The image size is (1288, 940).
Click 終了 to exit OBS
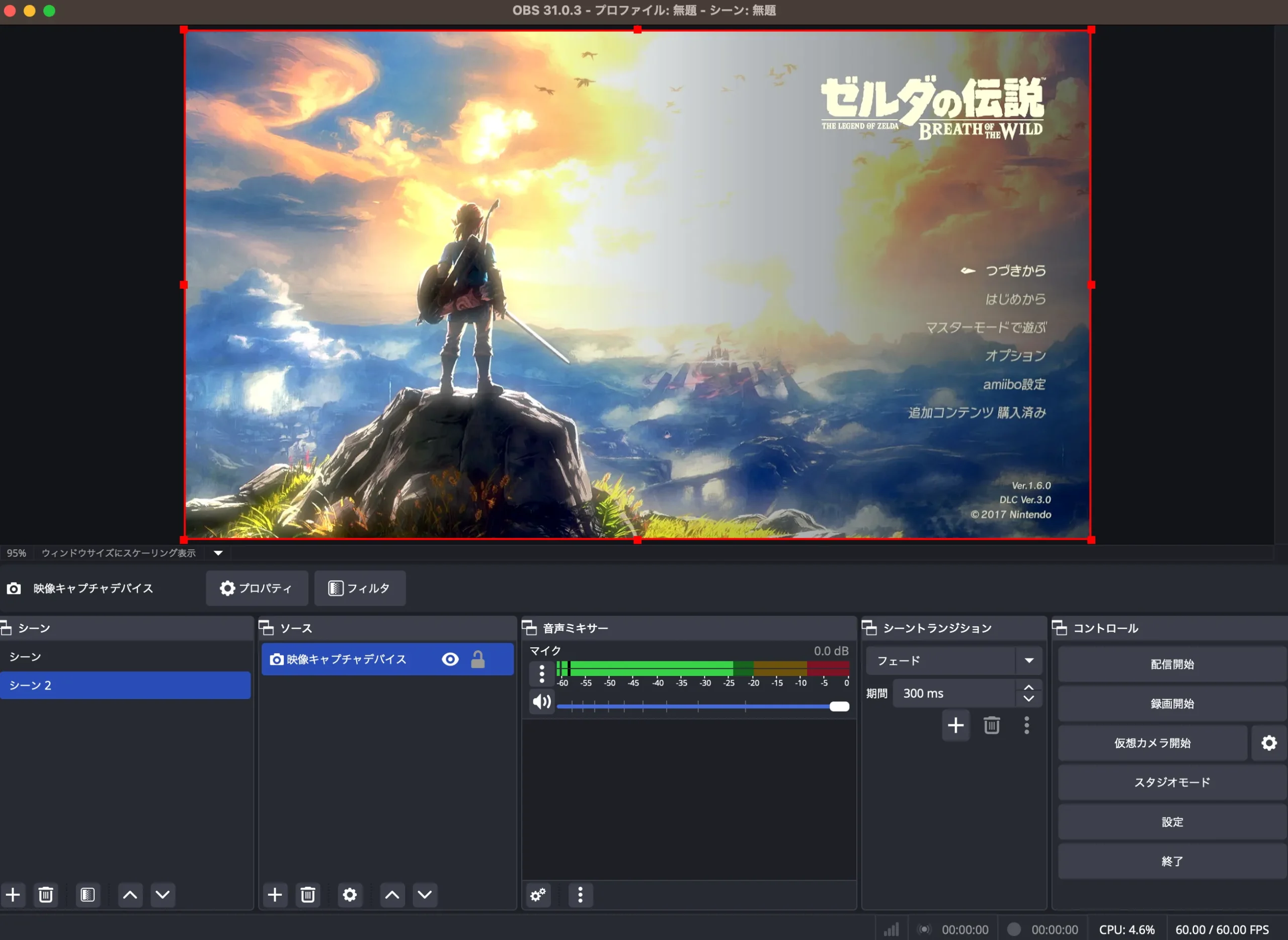[x=1172, y=861]
